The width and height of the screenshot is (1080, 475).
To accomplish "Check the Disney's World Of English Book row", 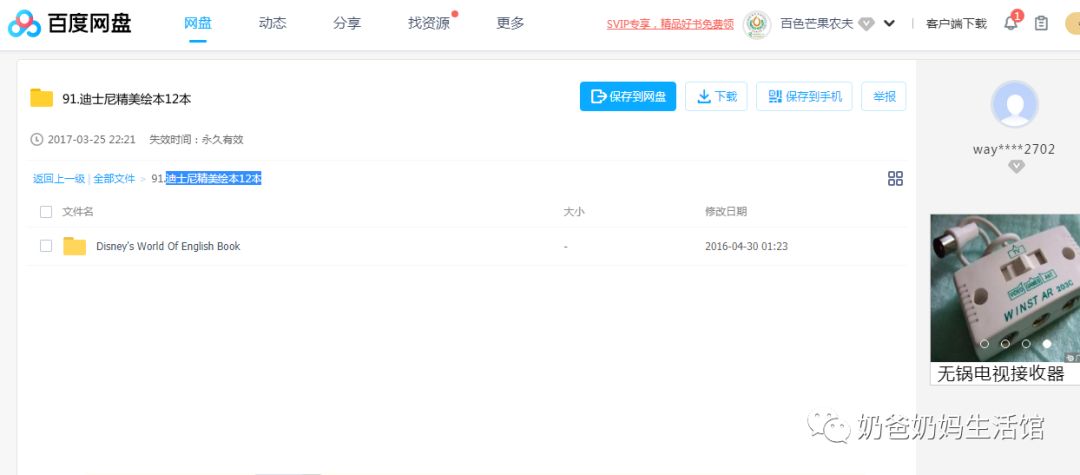I will click(x=46, y=246).
